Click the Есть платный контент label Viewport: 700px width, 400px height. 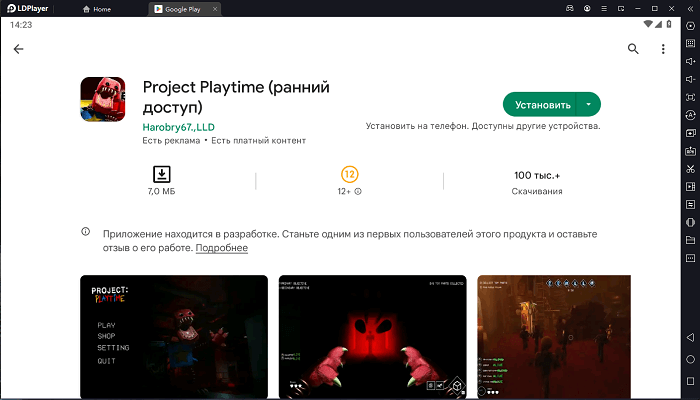[258, 141]
